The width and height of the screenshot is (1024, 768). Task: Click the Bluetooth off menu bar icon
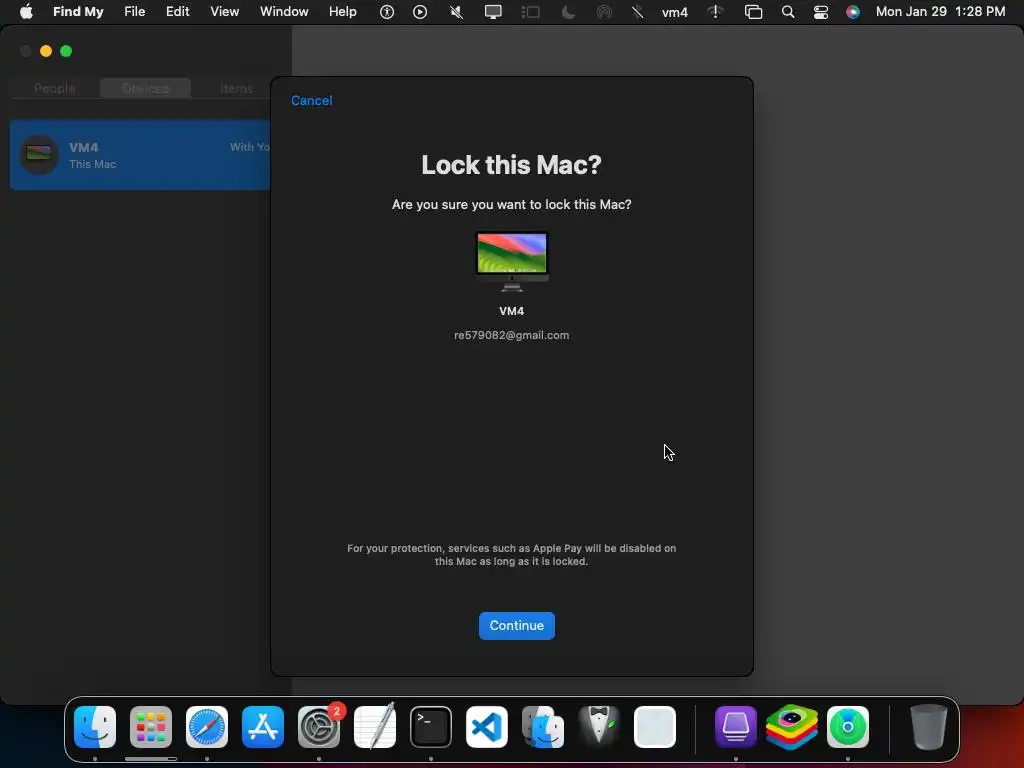point(637,12)
